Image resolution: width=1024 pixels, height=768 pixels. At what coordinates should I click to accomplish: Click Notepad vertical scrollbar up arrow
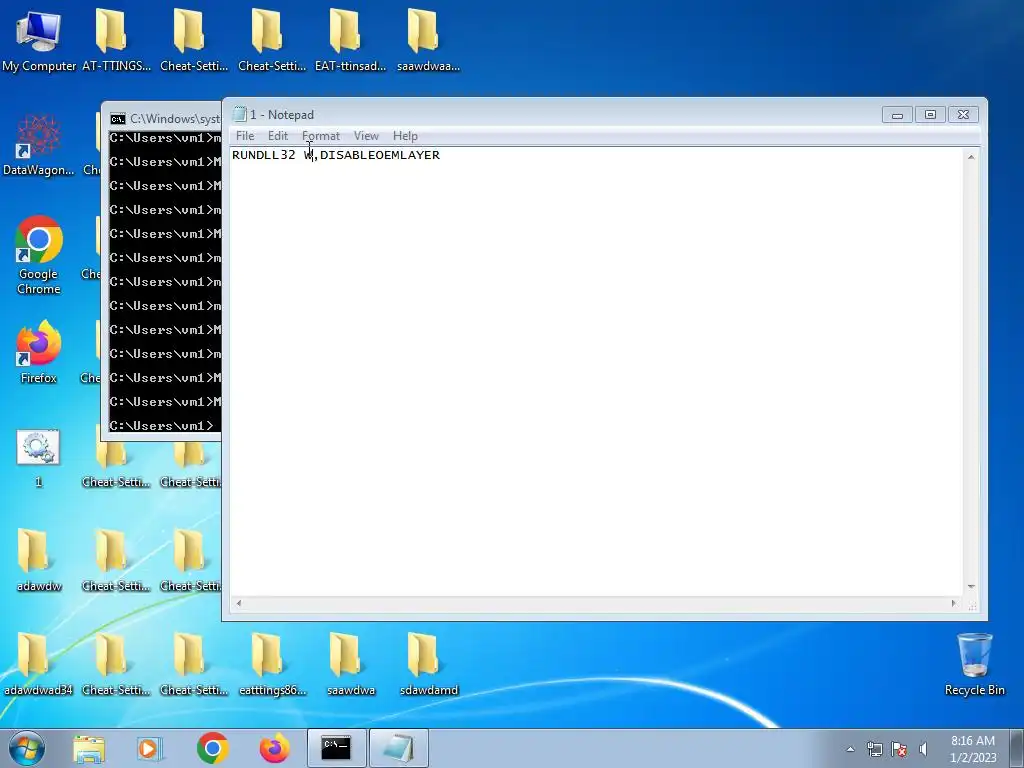[971, 157]
